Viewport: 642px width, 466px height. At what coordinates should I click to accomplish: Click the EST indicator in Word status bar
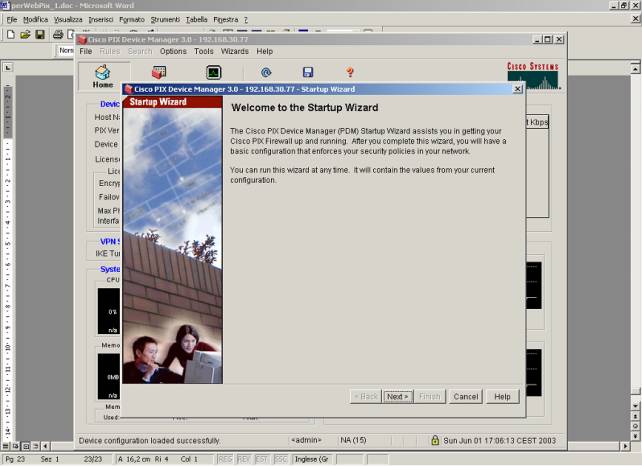pos(262,459)
